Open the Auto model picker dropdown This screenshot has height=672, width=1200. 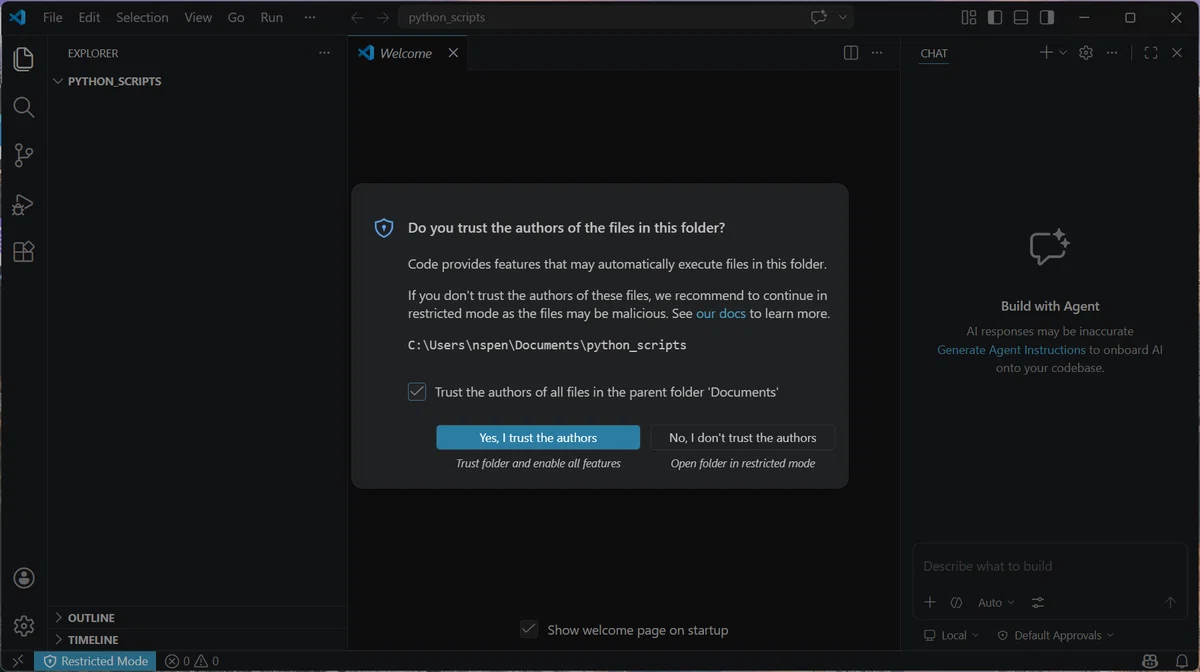[x=996, y=602]
